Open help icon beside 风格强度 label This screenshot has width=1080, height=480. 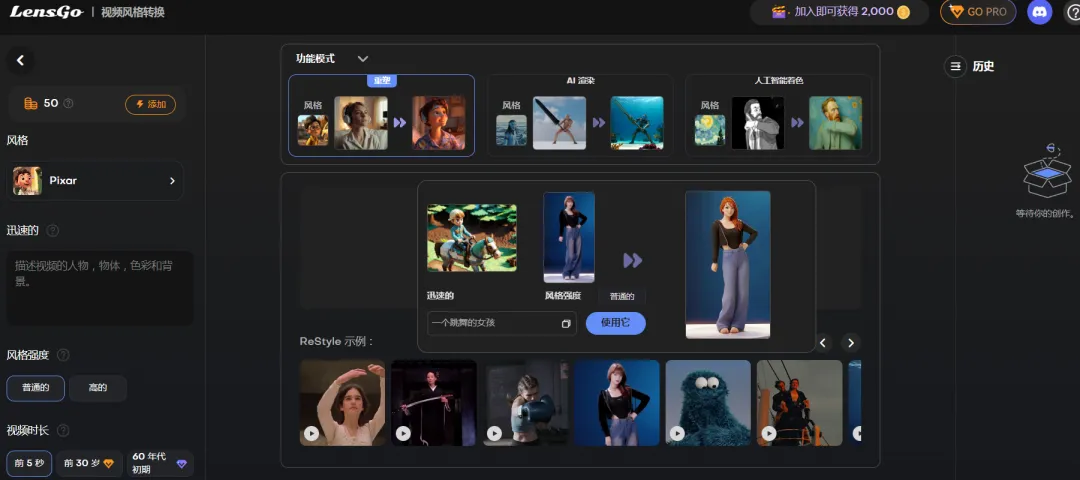[63, 355]
